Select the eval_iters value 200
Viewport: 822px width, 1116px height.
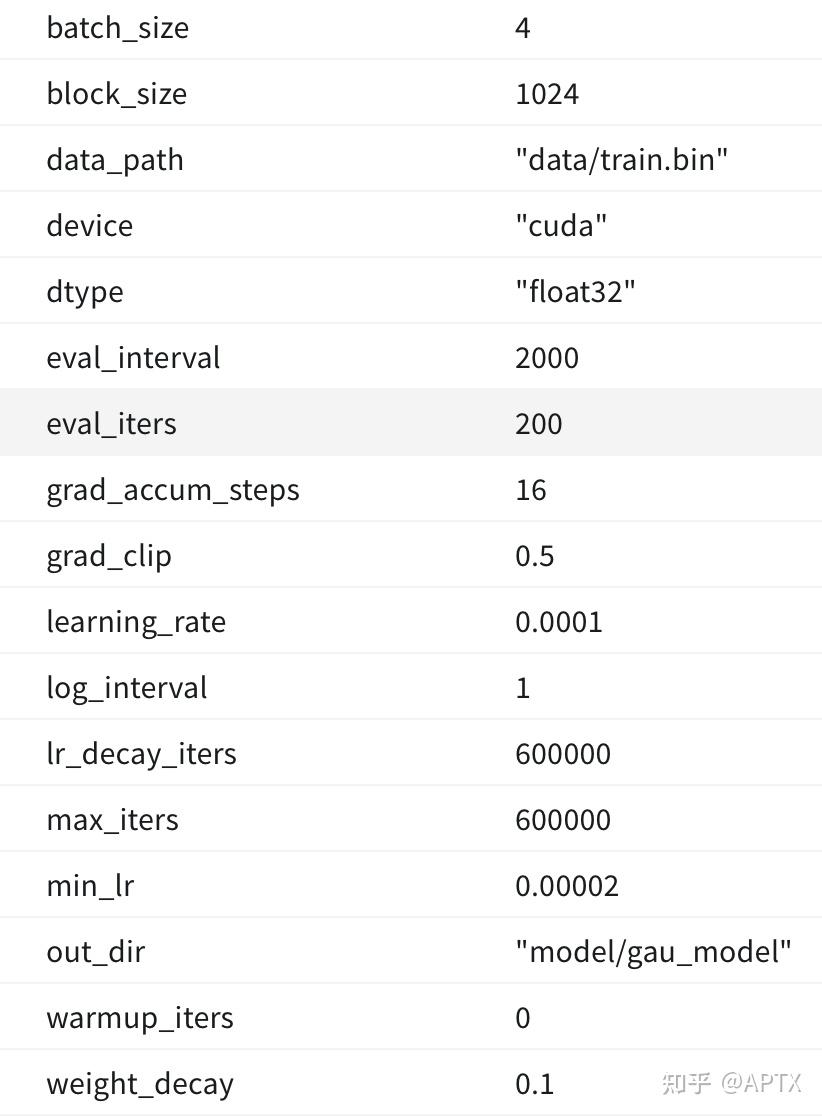pos(539,424)
